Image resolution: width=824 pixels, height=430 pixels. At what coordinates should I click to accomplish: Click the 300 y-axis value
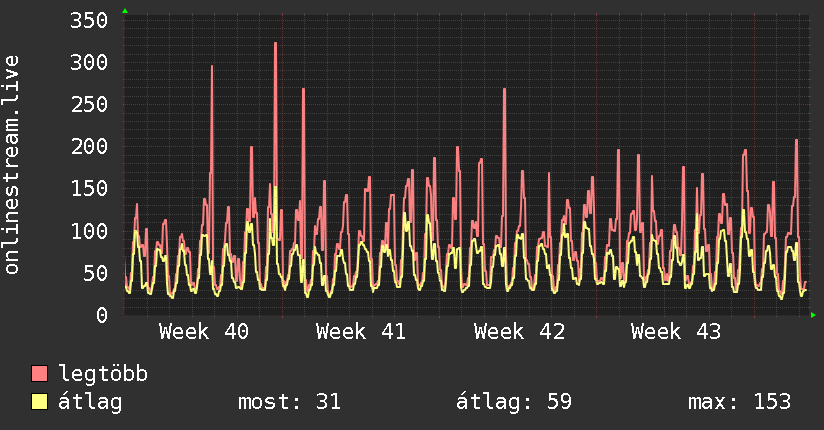pyautogui.click(x=89, y=63)
